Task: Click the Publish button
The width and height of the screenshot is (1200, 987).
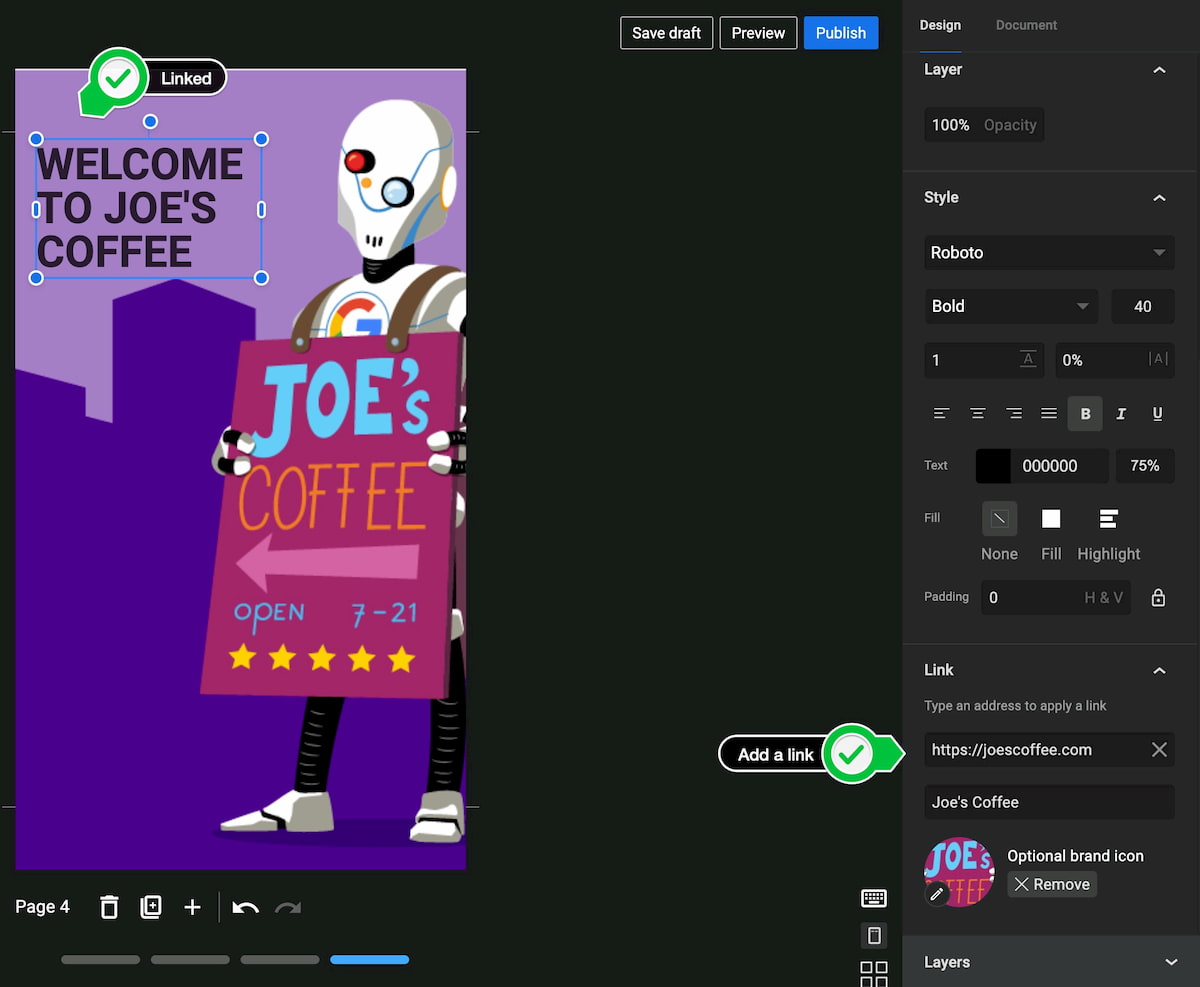Action: [x=841, y=33]
